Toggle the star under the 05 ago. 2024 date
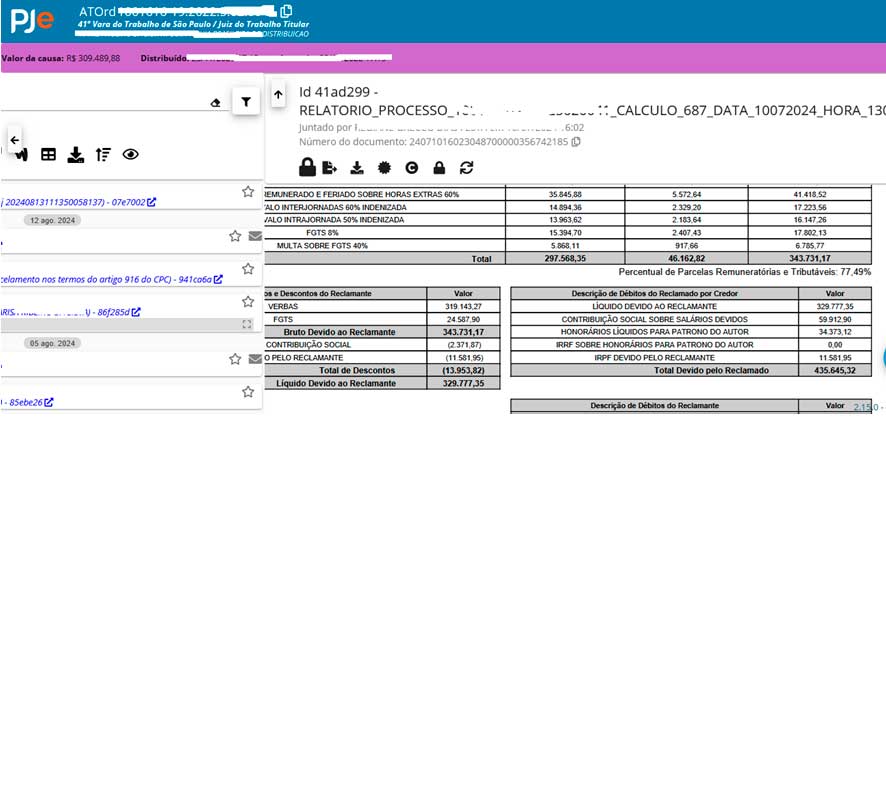This screenshot has height=797, width=886. [x=235, y=359]
